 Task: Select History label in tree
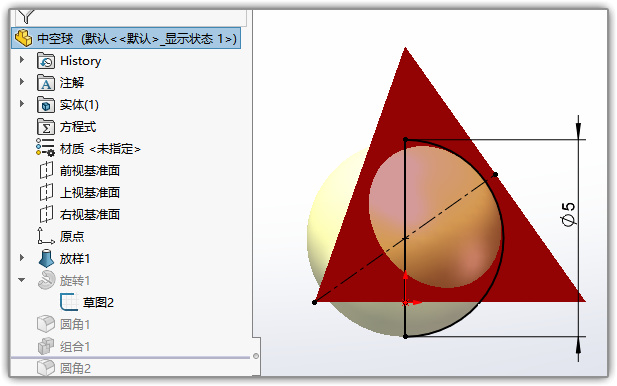[x=81, y=61]
